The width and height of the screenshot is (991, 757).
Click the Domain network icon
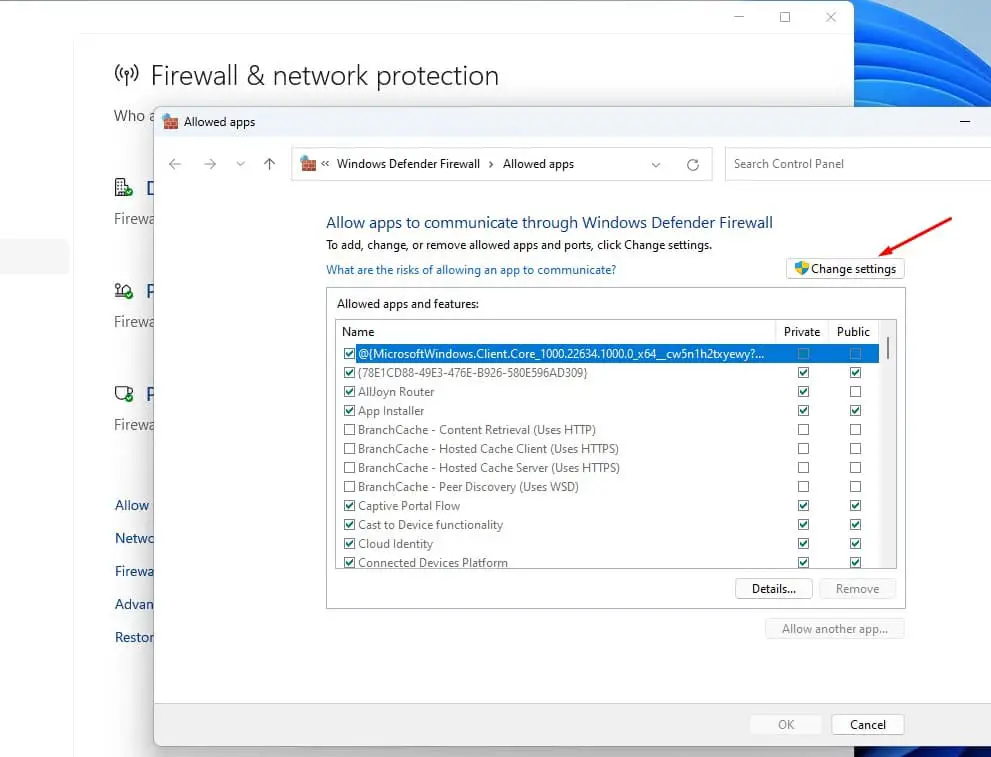click(124, 188)
